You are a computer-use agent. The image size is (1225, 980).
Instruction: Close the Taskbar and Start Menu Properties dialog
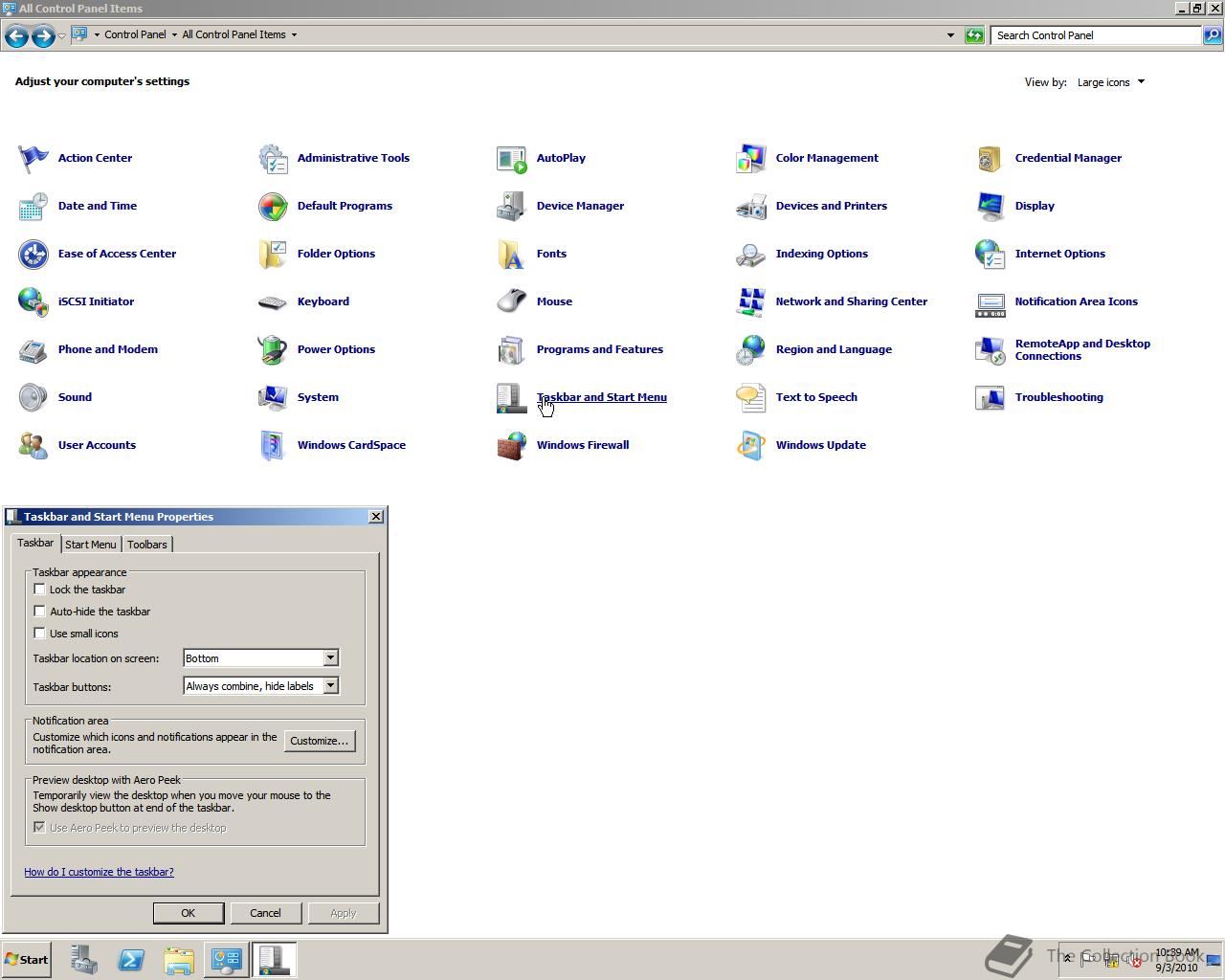tap(376, 516)
